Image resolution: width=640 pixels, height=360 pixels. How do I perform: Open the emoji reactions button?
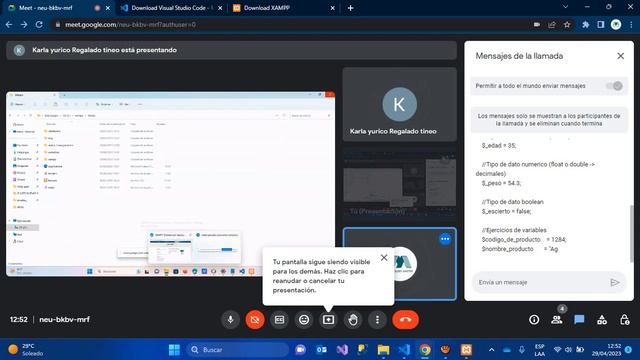[304, 320]
